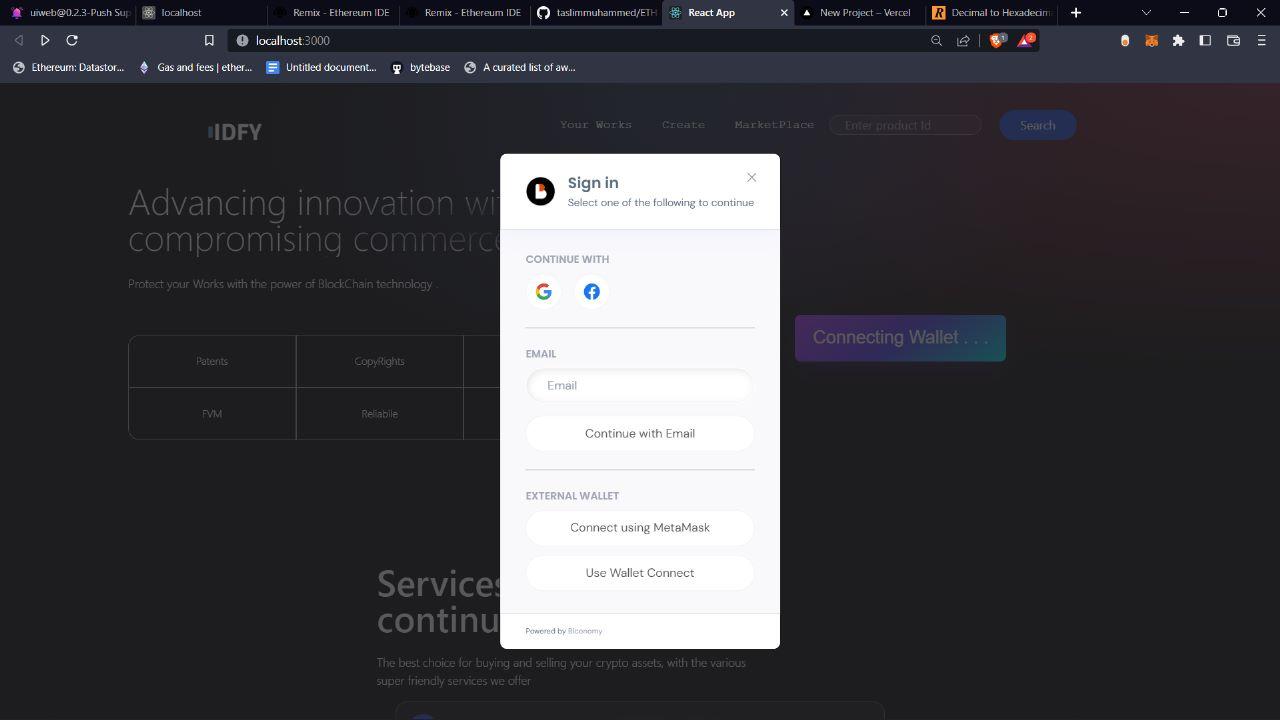Click Continue with Email button
The image size is (1280, 720).
(x=640, y=433)
